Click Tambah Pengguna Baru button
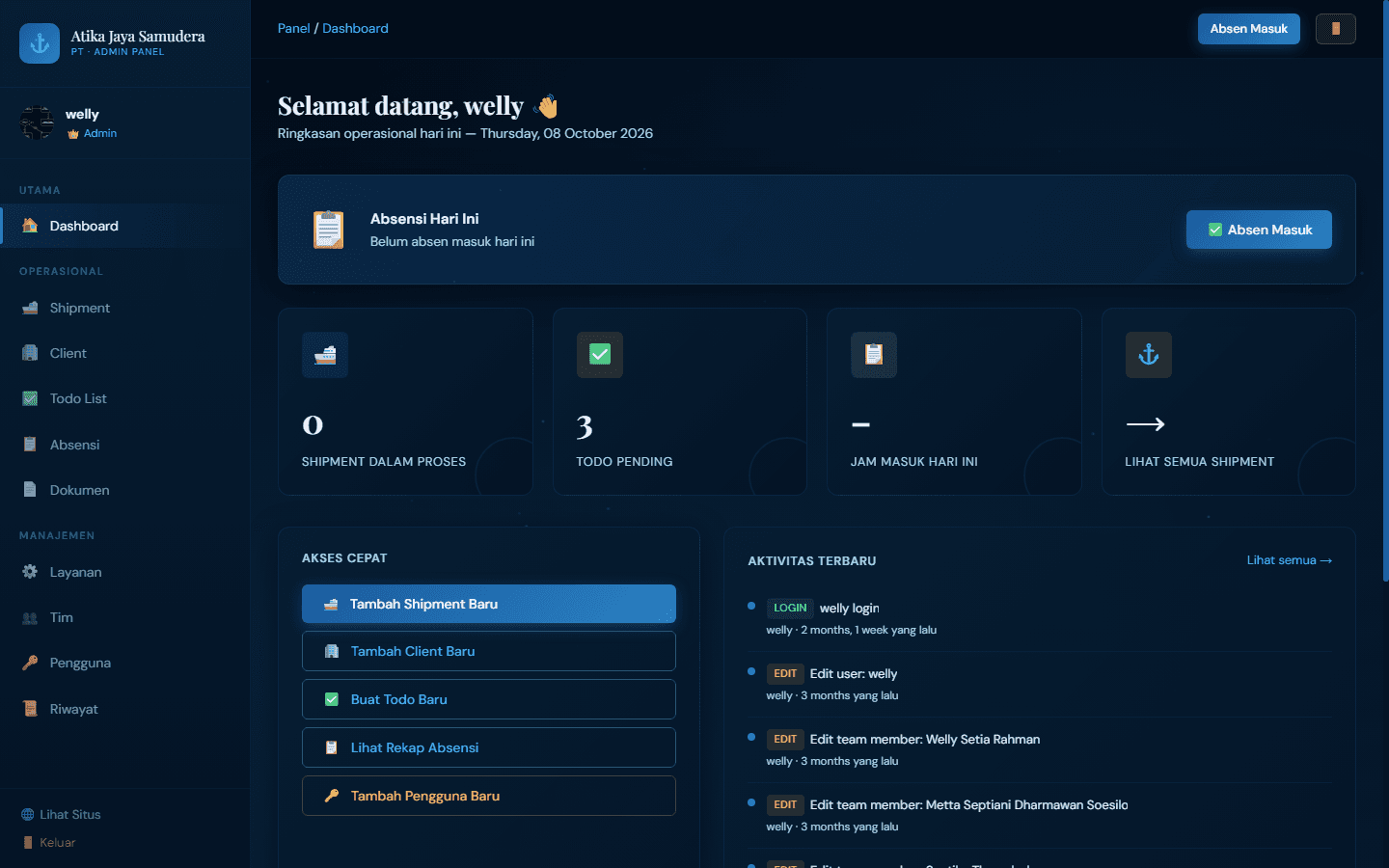The image size is (1389, 868). [x=489, y=796]
